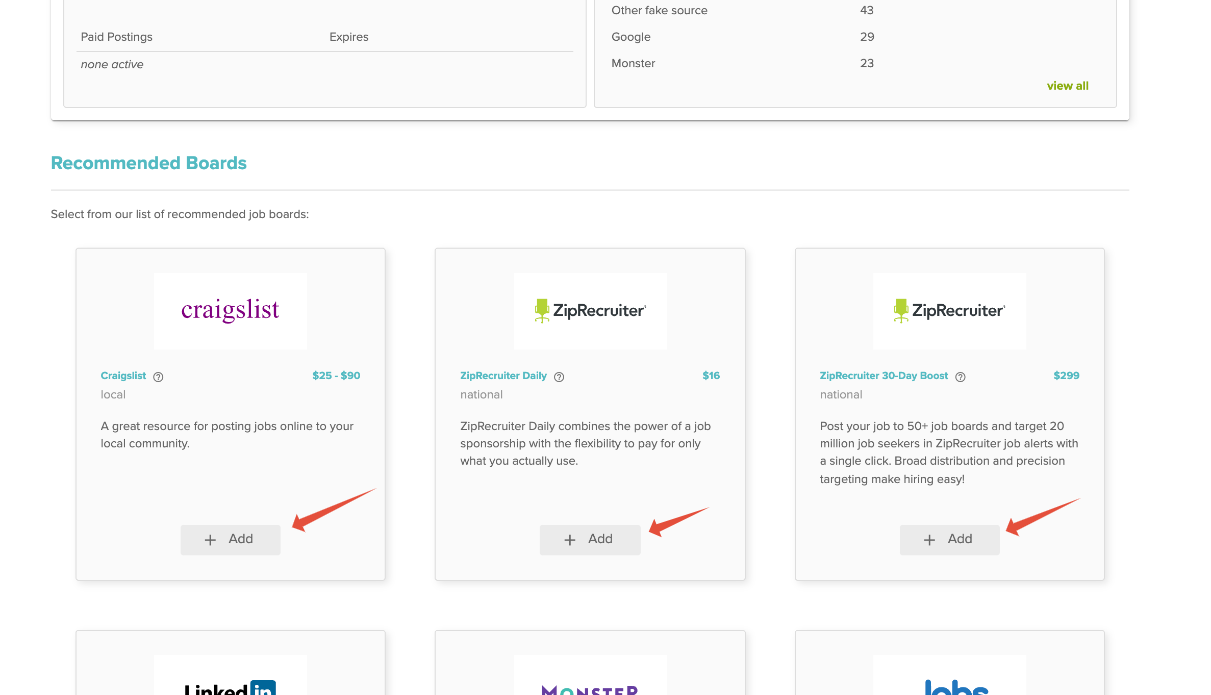1211x695 pixels.
Task: Open the view all sources link
Action: (1067, 86)
